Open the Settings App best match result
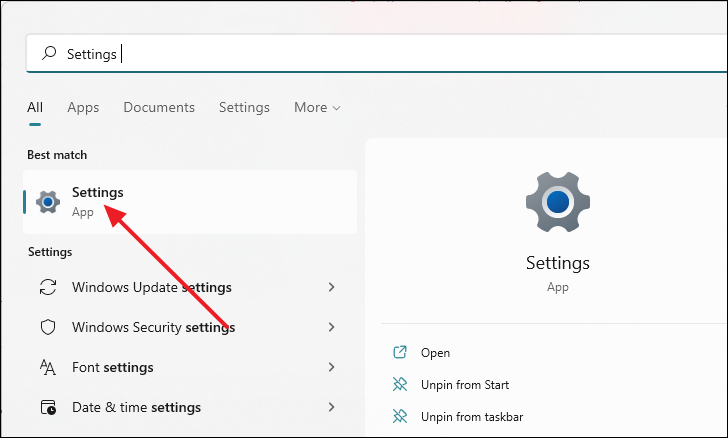The height and width of the screenshot is (438, 728). [190, 202]
